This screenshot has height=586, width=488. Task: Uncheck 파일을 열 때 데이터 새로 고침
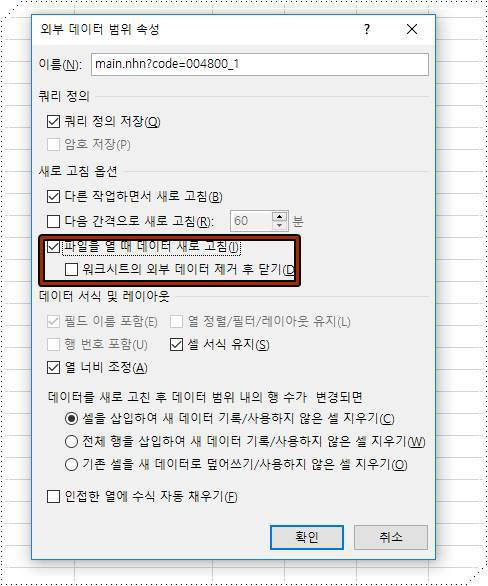point(53,246)
